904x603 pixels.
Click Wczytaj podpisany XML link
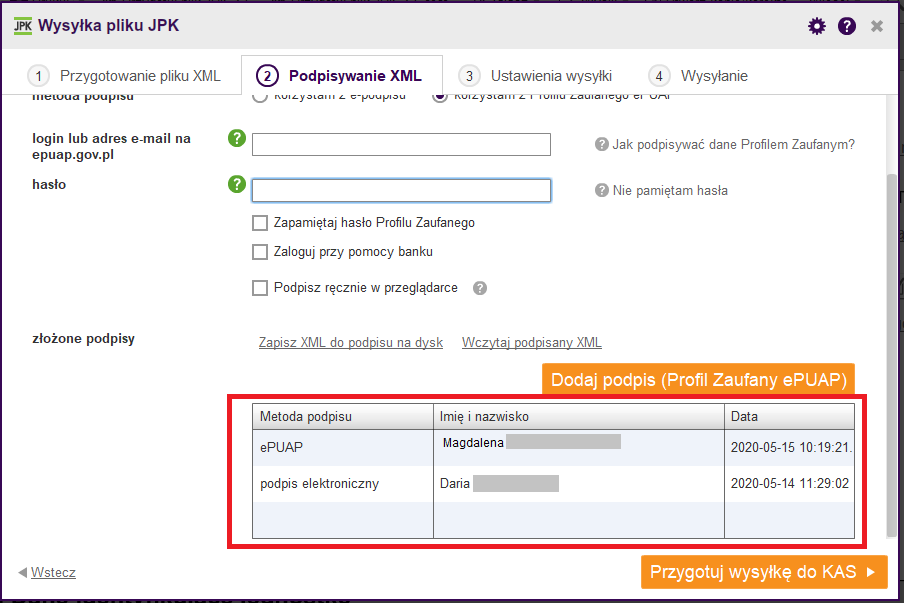click(532, 342)
